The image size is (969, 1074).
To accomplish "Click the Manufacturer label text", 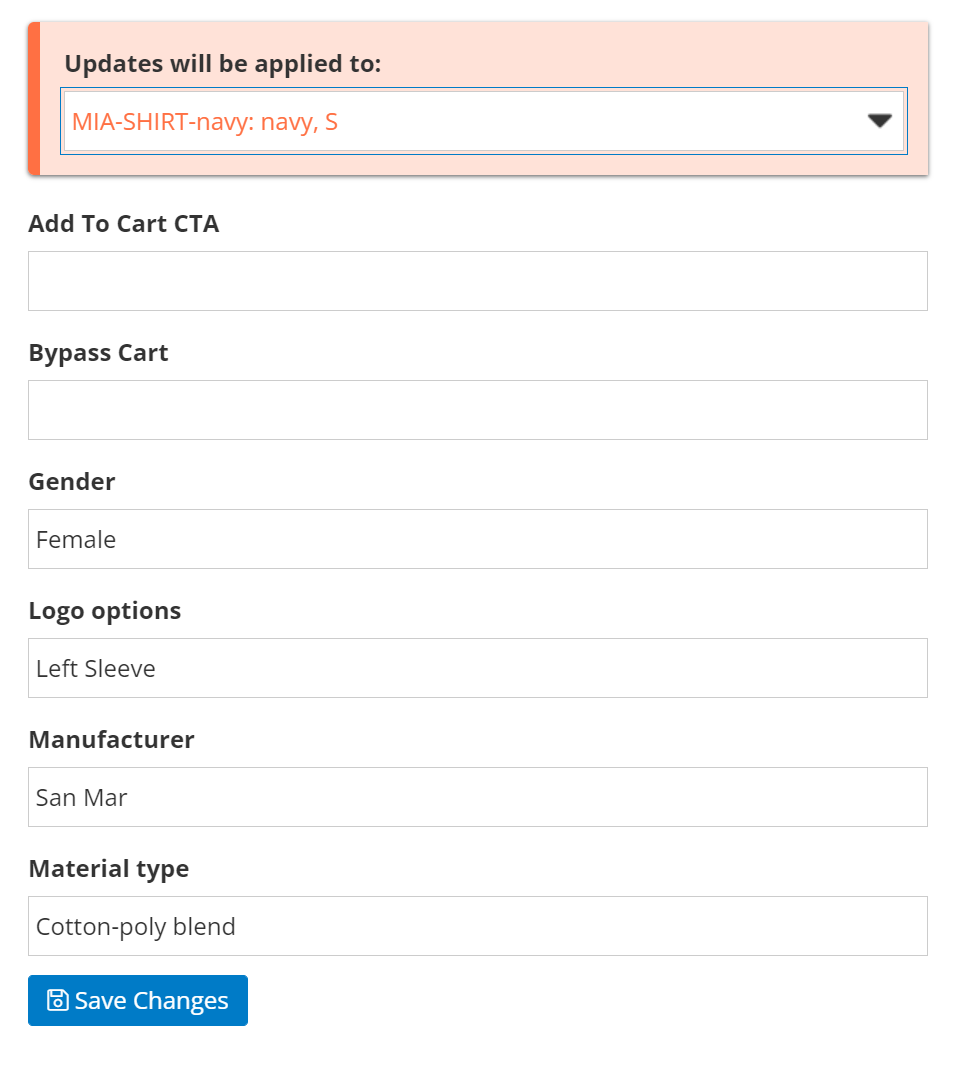I will (x=111, y=740).
